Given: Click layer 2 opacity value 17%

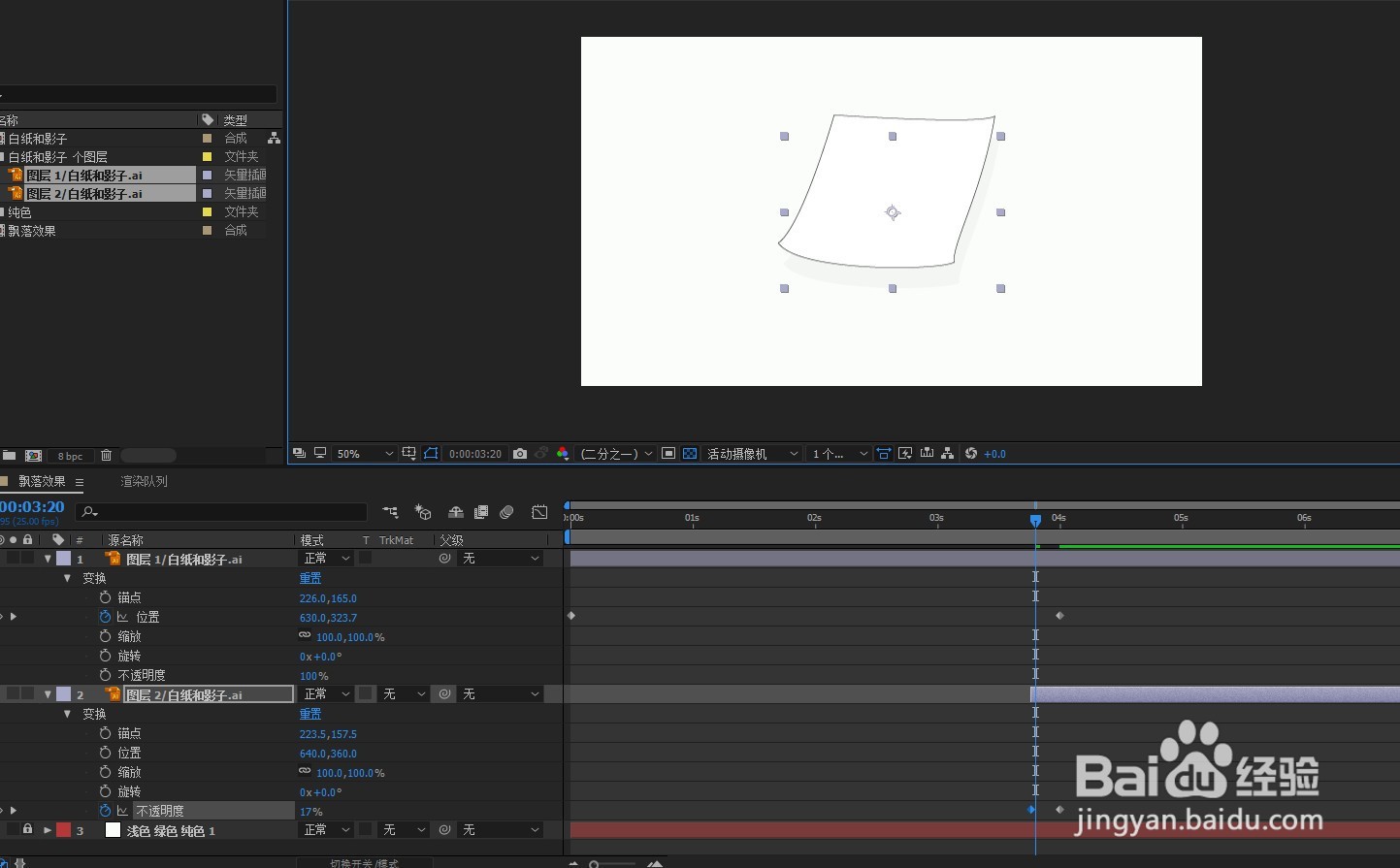Looking at the screenshot, I should (311, 812).
